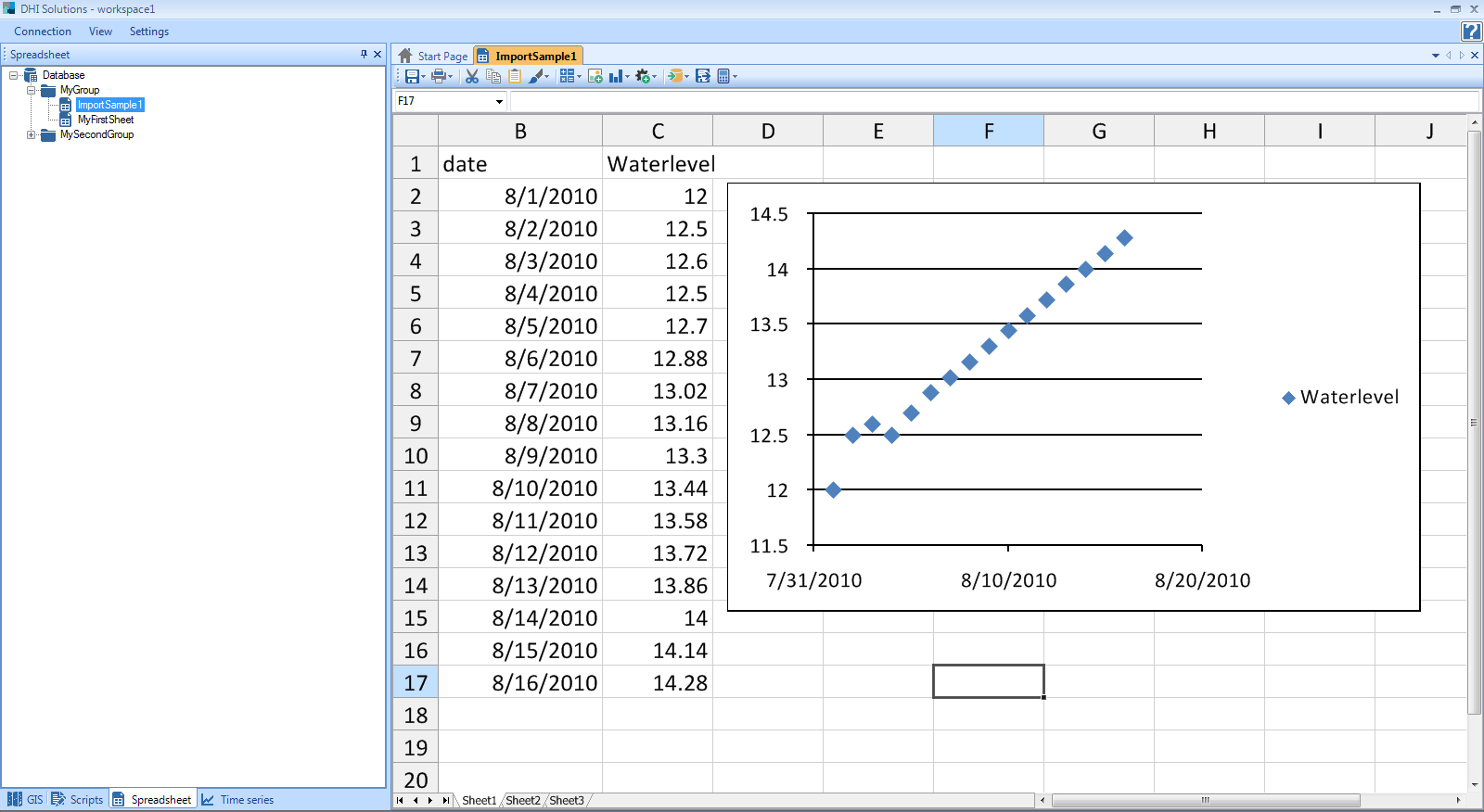Open the paintbrush format dropdown arrow
This screenshot has width=1484, height=812.
(x=547, y=77)
